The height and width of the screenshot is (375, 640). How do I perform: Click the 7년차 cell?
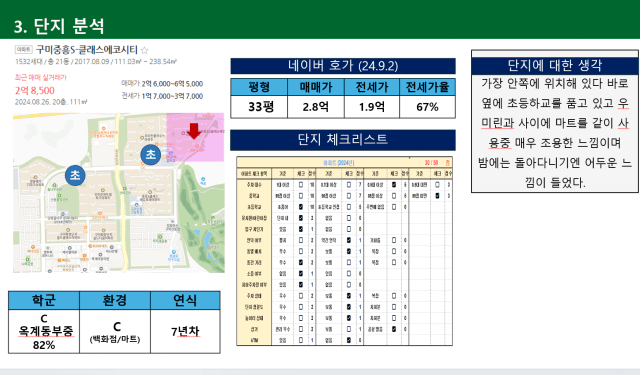185,331
